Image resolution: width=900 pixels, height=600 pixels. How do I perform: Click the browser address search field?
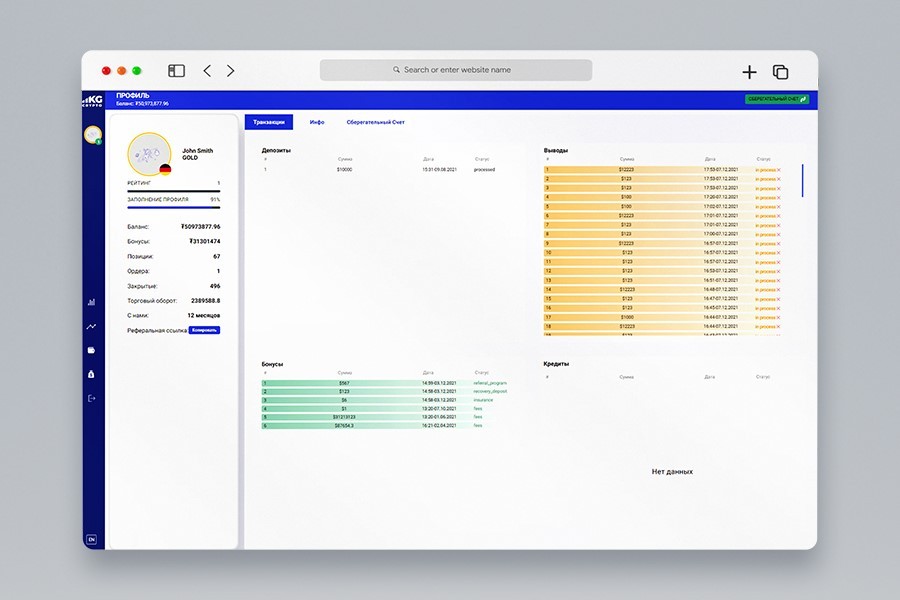click(x=456, y=70)
